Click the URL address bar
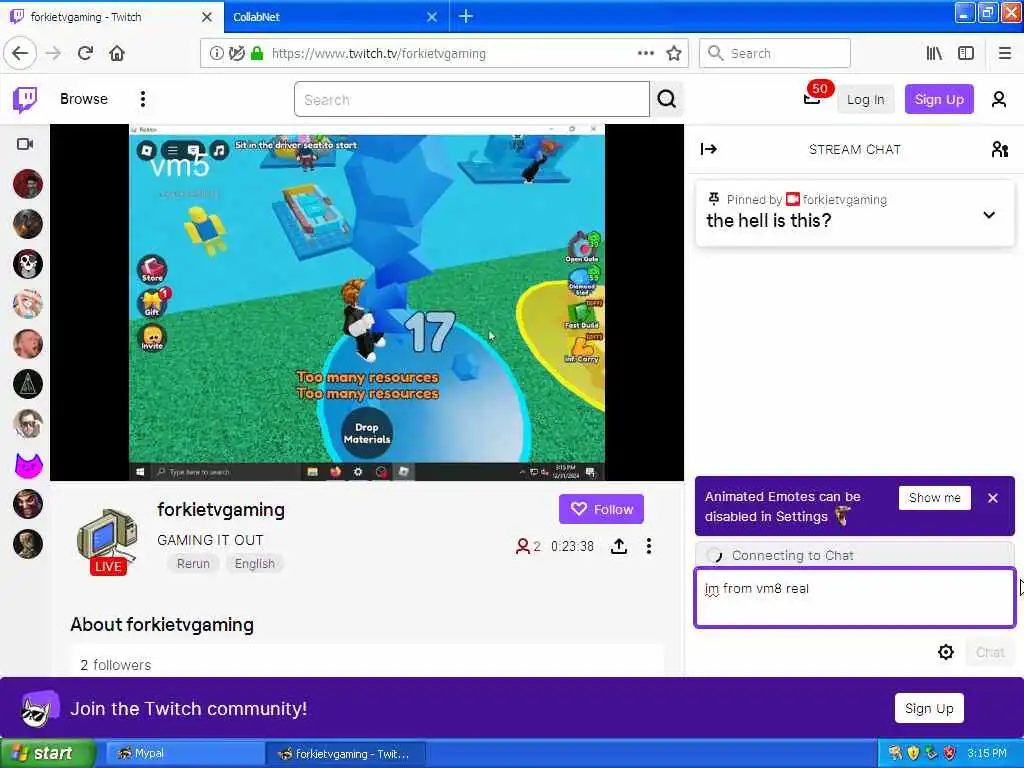This screenshot has height=768, width=1024. click(444, 53)
